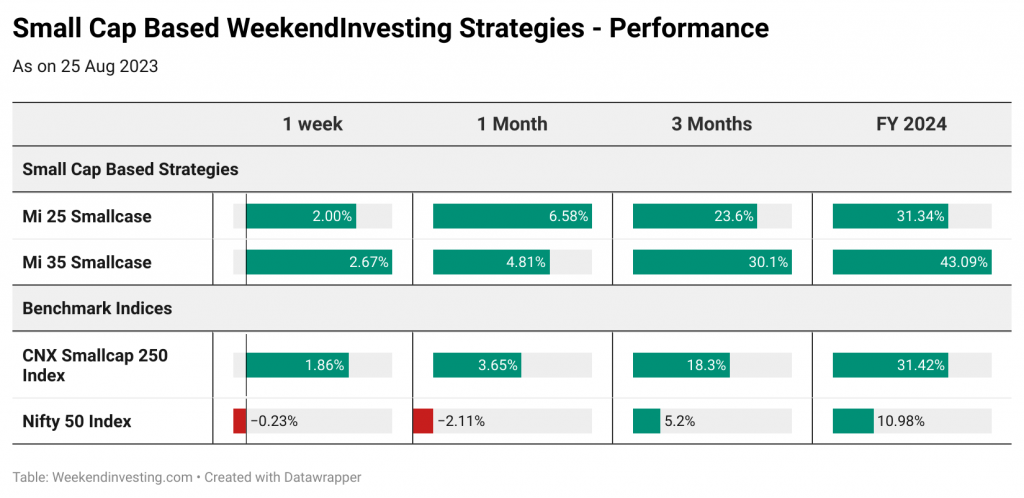Viewport: 1024px width, 498px height.
Task: Select the Nifty 50 Index row label
Action: (77, 421)
